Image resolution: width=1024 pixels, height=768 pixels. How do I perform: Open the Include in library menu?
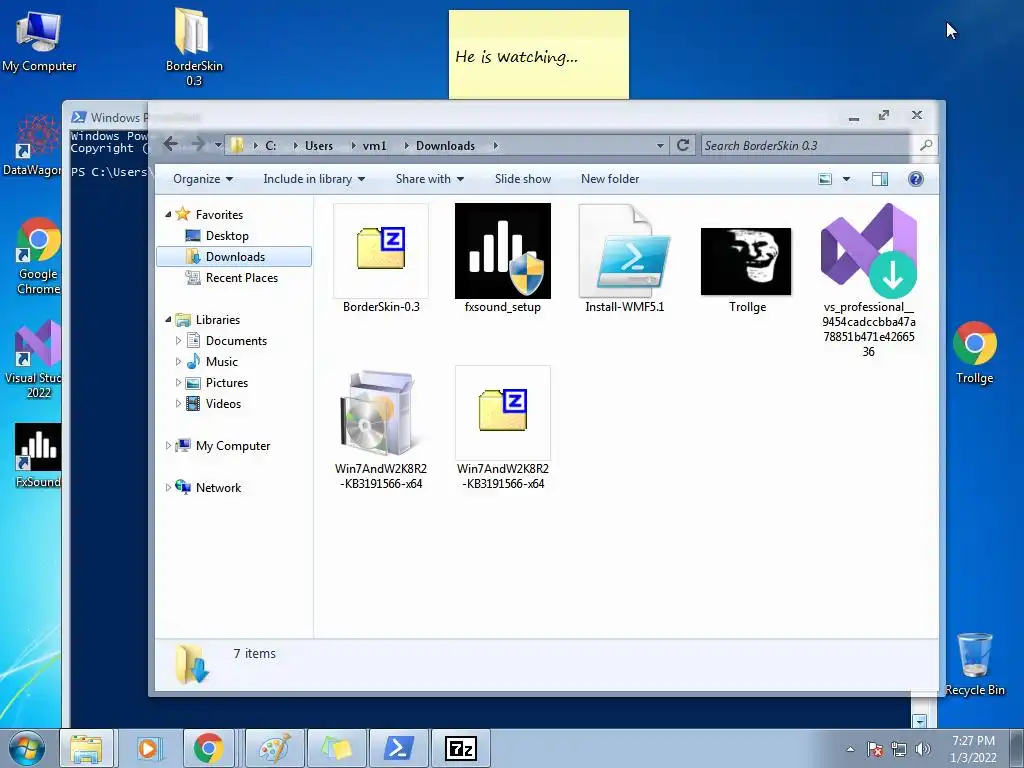(313, 179)
